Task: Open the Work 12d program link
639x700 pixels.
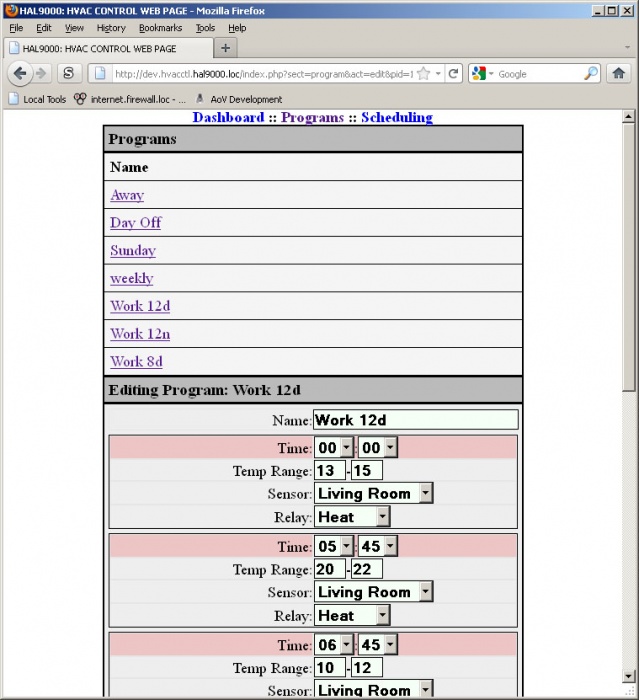Action: 140,306
